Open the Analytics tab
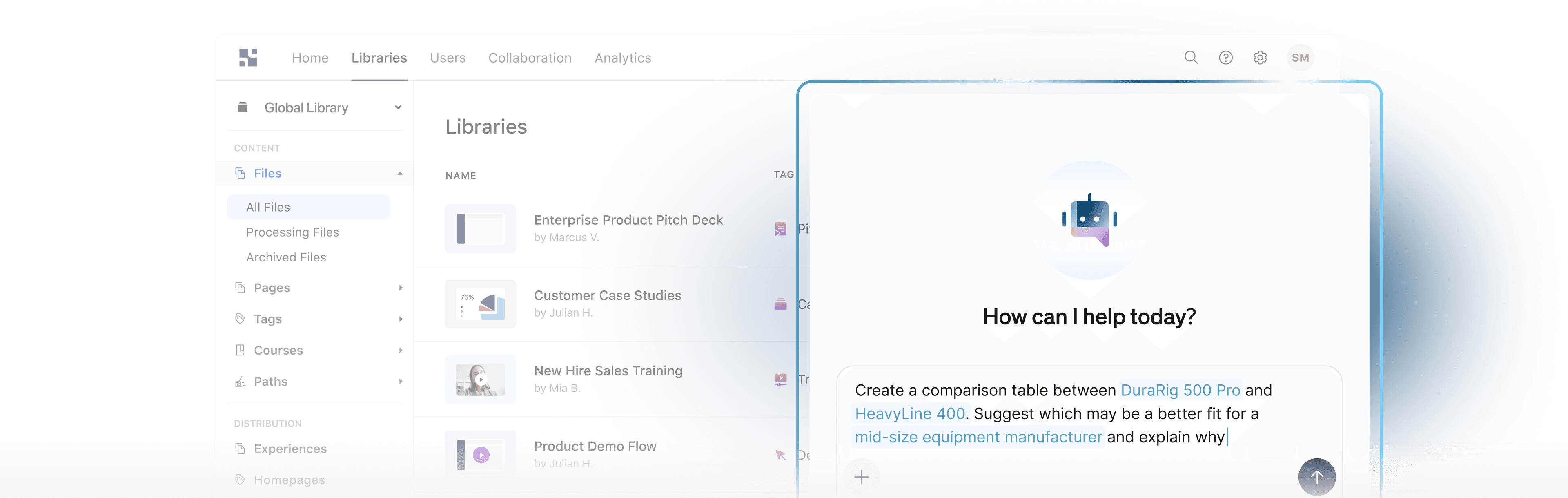The height and width of the screenshot is (498, 1568). tap(622, 58)
